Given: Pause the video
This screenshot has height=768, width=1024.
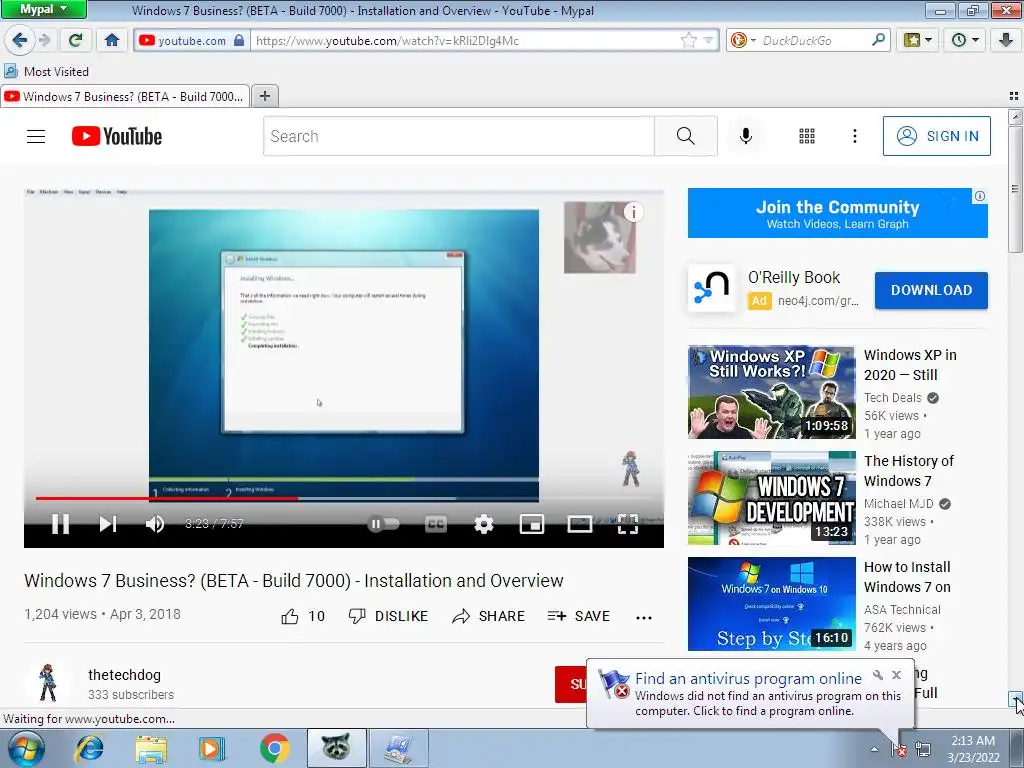Looking at the screenshot, I should [60, 524].
